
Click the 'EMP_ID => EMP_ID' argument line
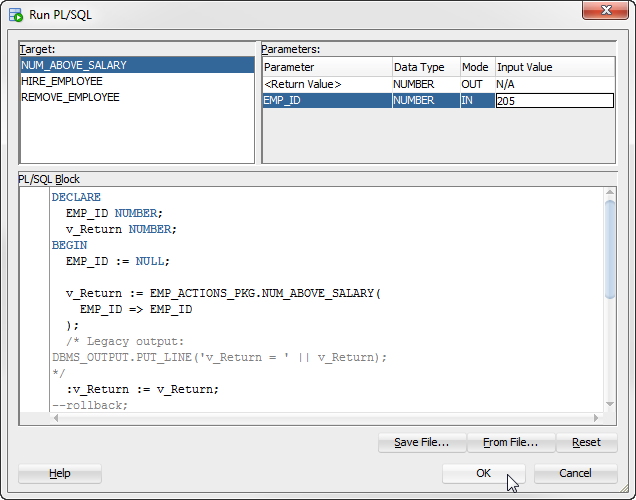(136, 309)
